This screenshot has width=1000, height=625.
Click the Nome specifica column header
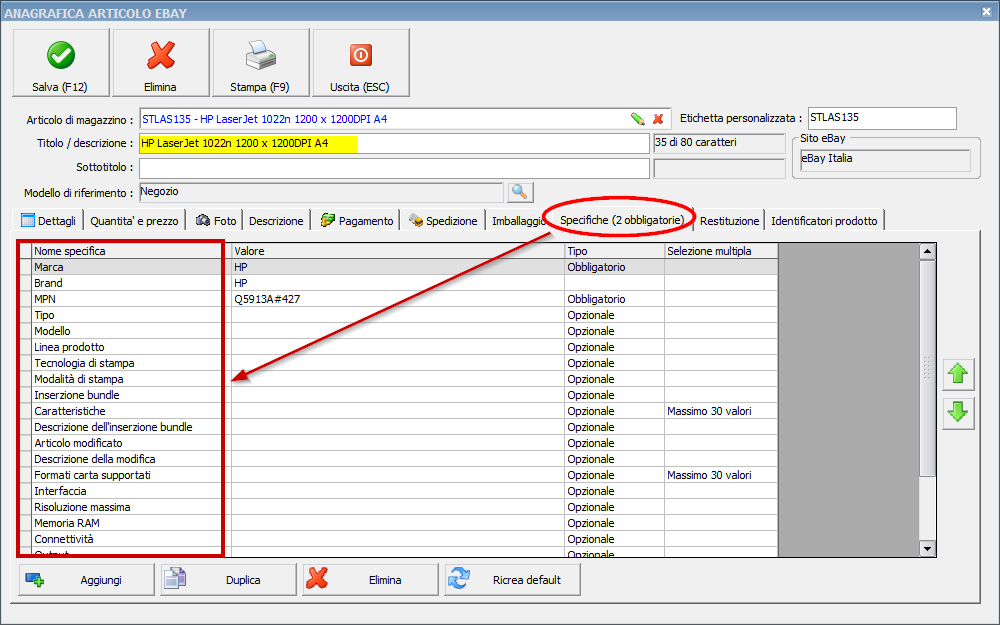point(131,251)
